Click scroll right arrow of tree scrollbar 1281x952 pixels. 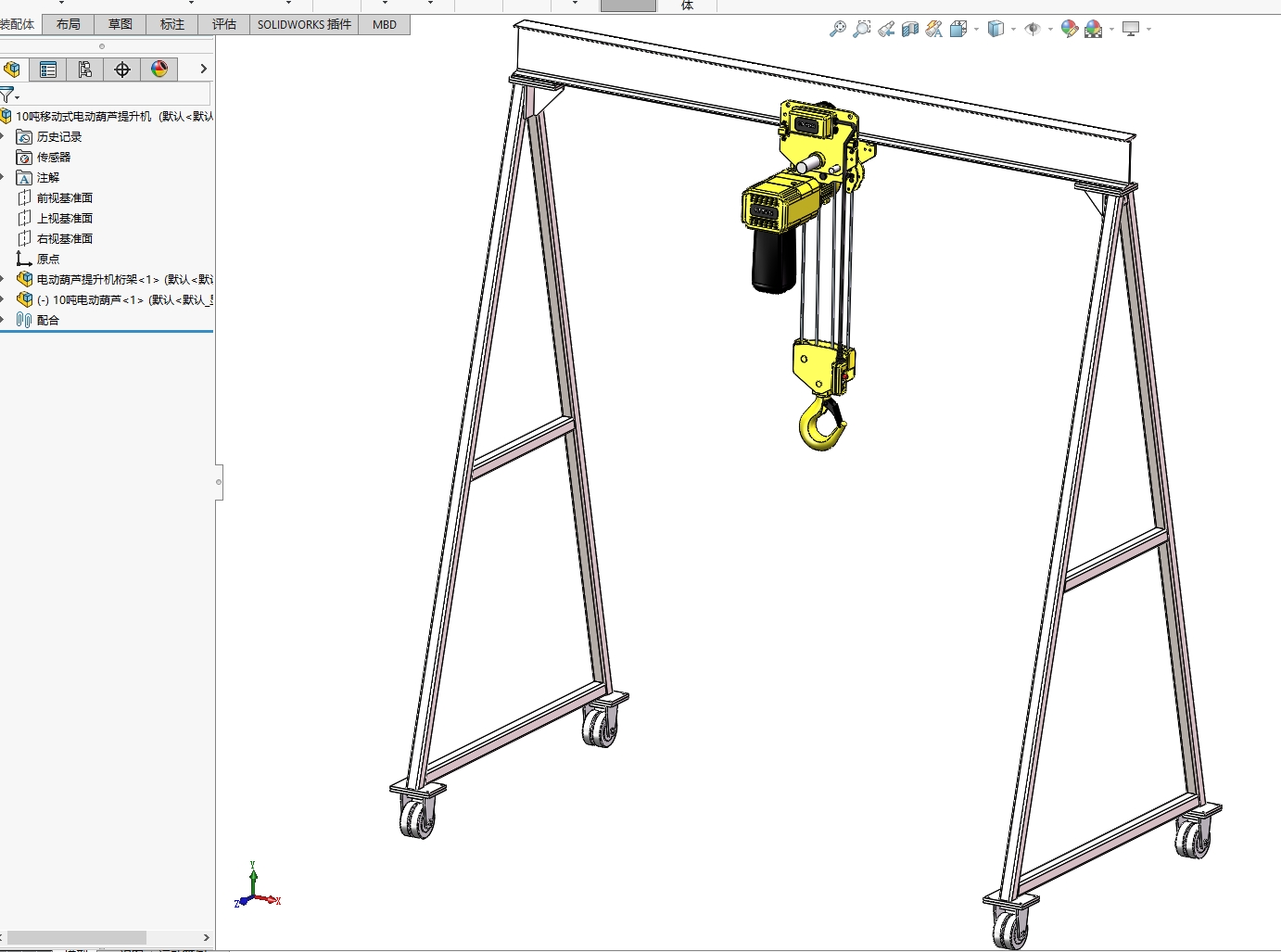point(206,937)
